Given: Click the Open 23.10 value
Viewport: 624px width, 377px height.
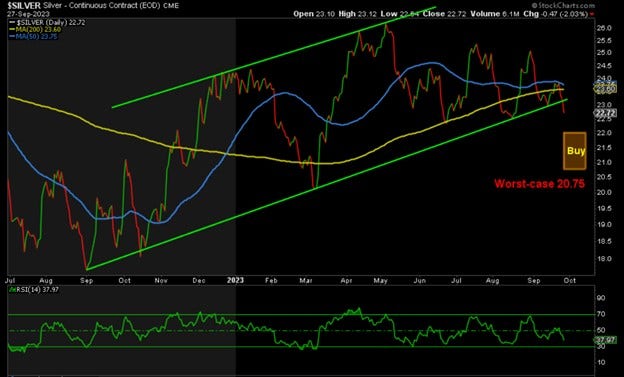Looking at the screenshot, I should 314,14.
